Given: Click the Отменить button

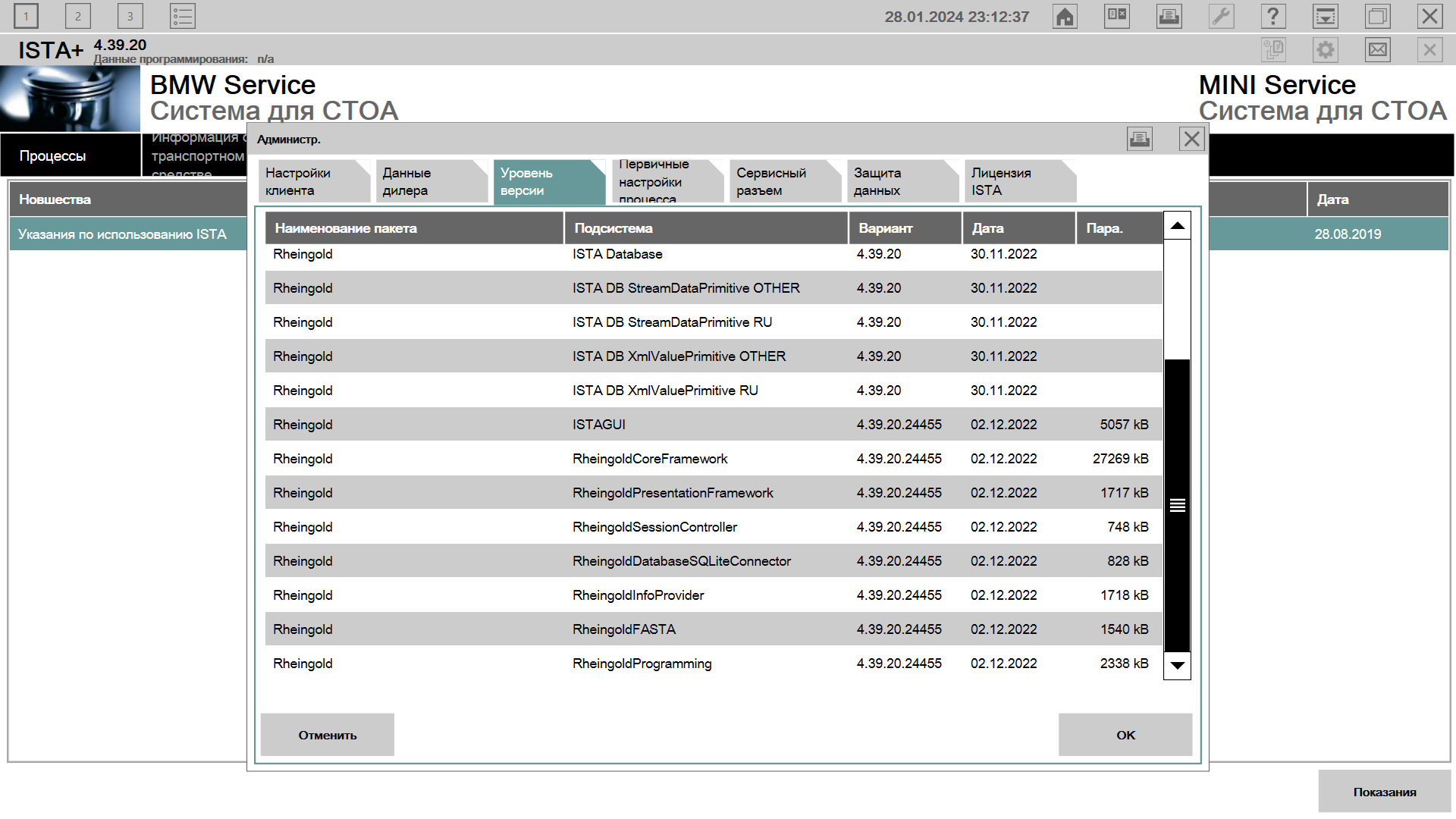Looking at the screenshot, I should tap(328, 735).
